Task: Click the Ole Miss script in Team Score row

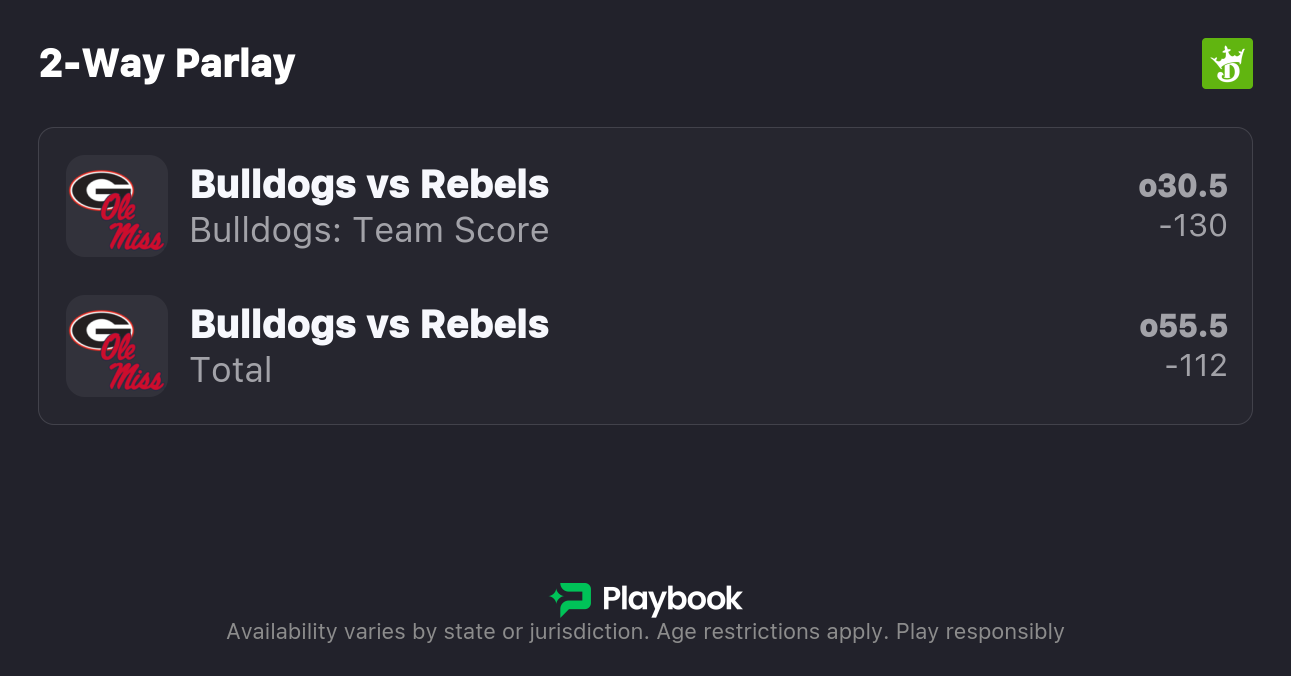Action: [130, 225]
